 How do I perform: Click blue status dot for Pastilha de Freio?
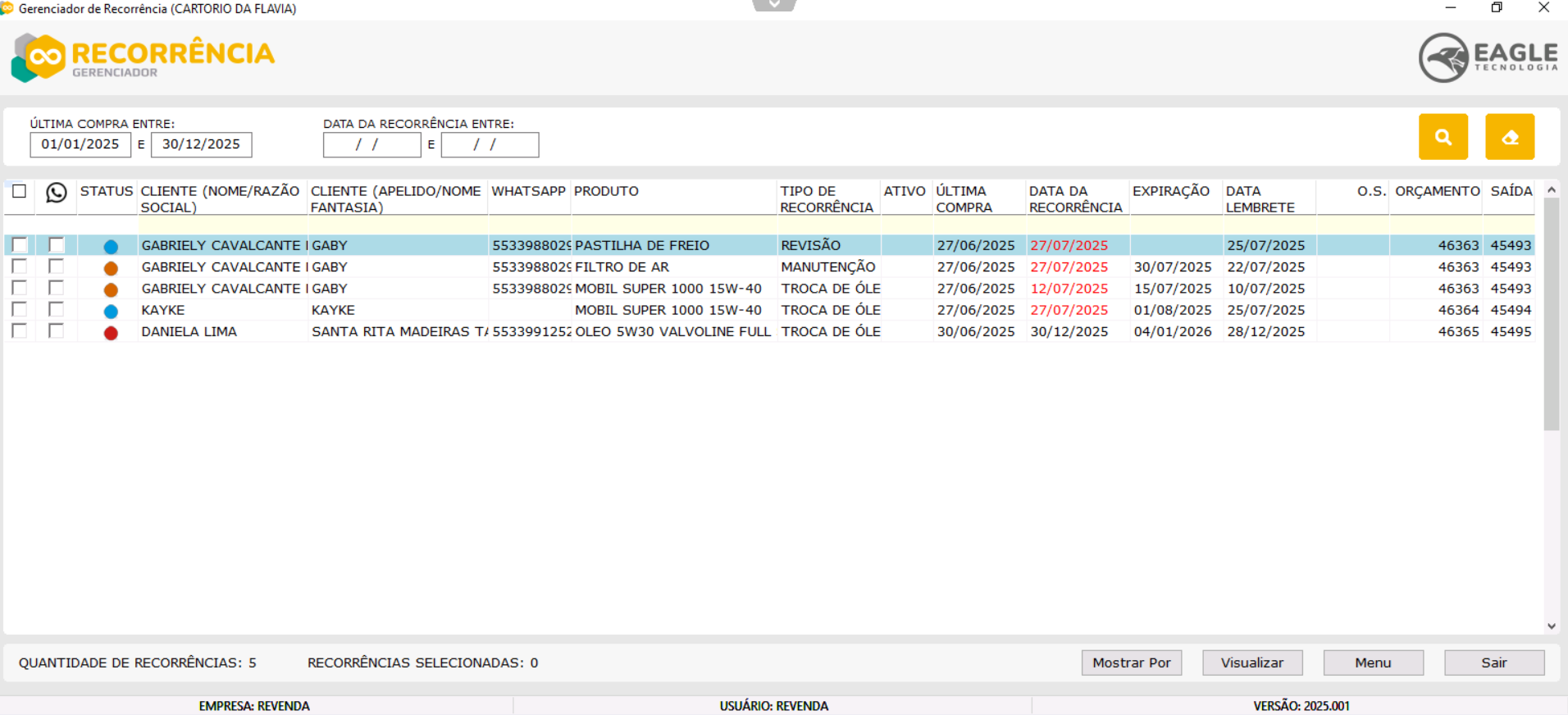coord(111,246)
